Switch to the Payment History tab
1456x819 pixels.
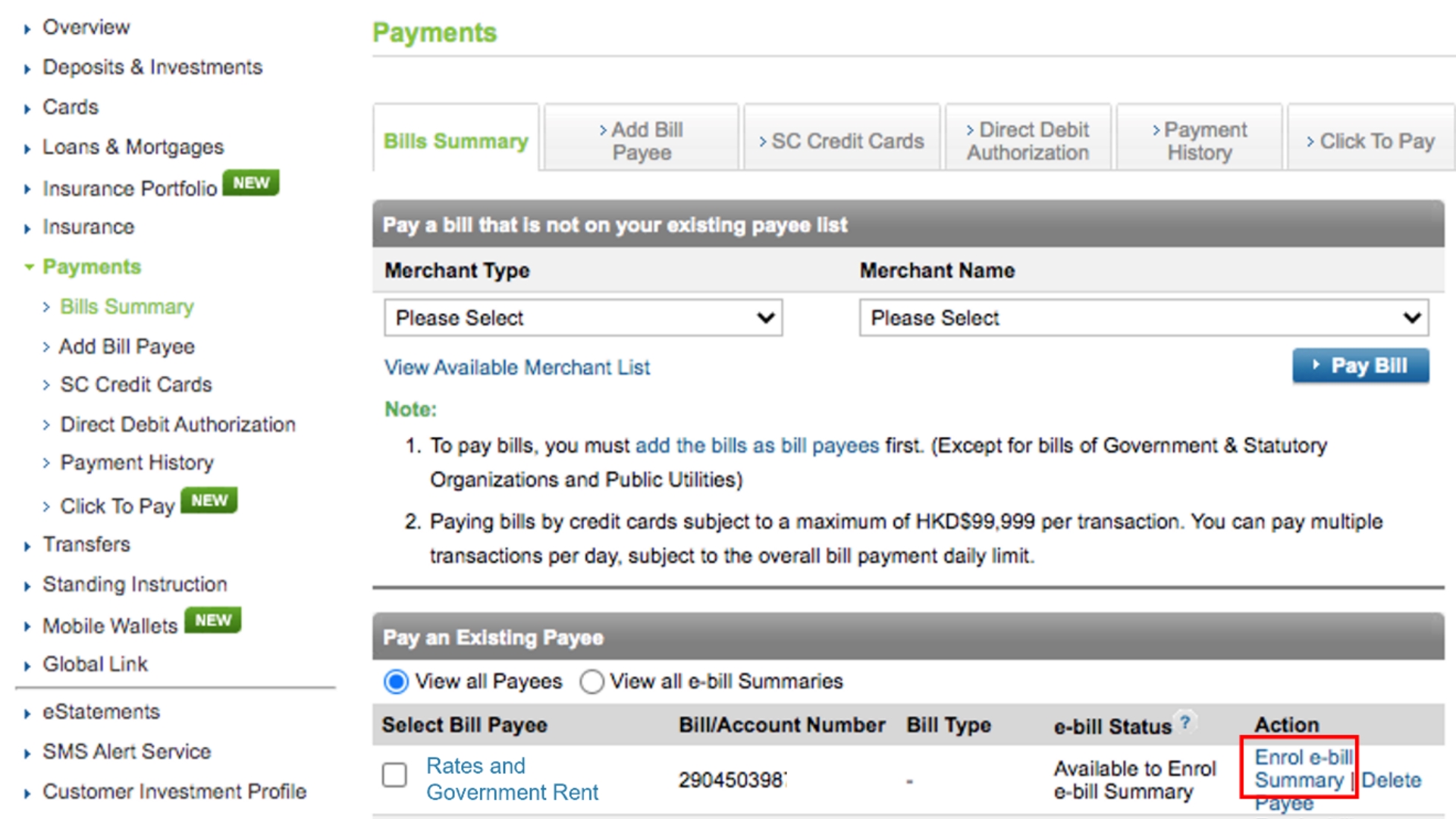[x=1199, y=140]
